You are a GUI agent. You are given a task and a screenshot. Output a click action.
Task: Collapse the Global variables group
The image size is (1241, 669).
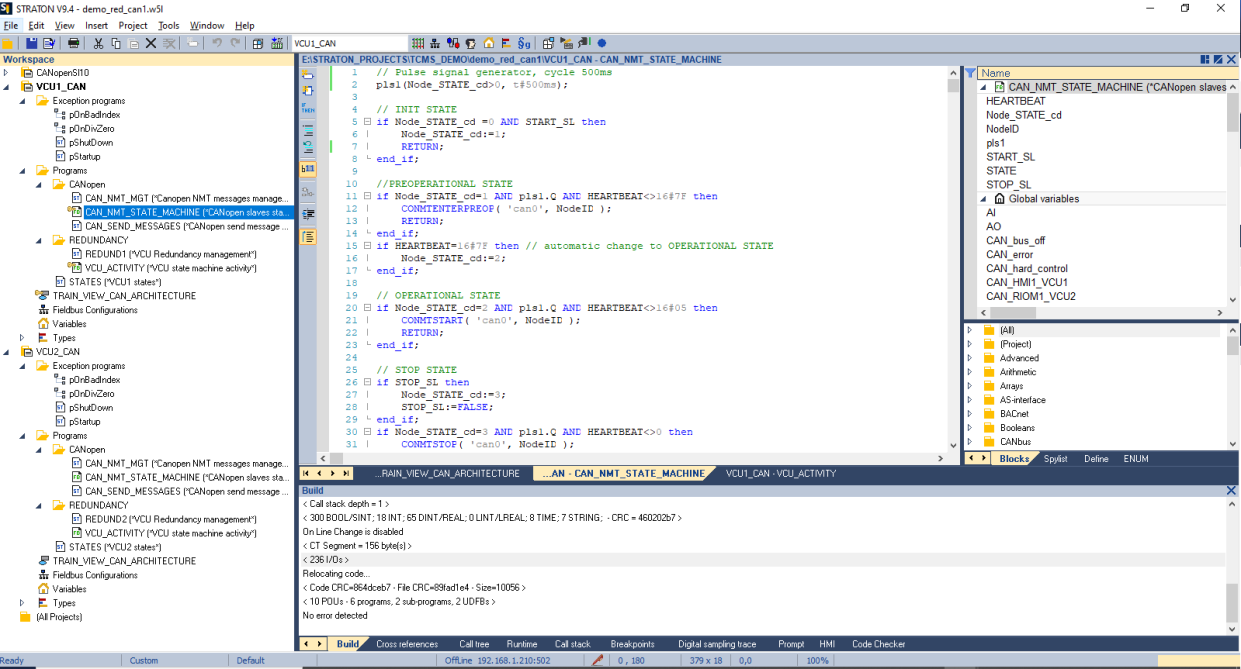[x=983, y=199]
